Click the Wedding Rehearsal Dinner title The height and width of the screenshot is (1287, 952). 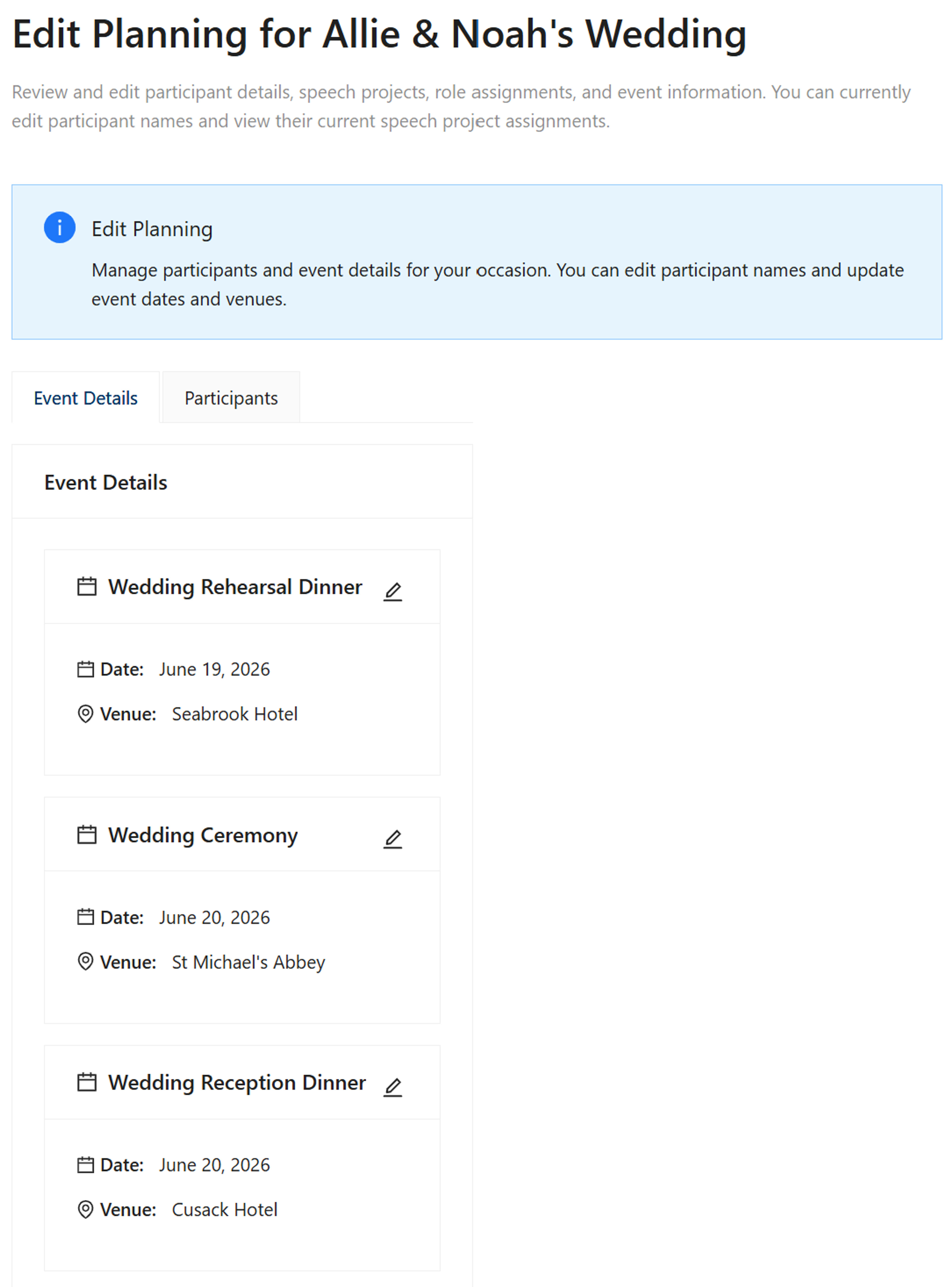pyautogui.click(x=235, y=587)
